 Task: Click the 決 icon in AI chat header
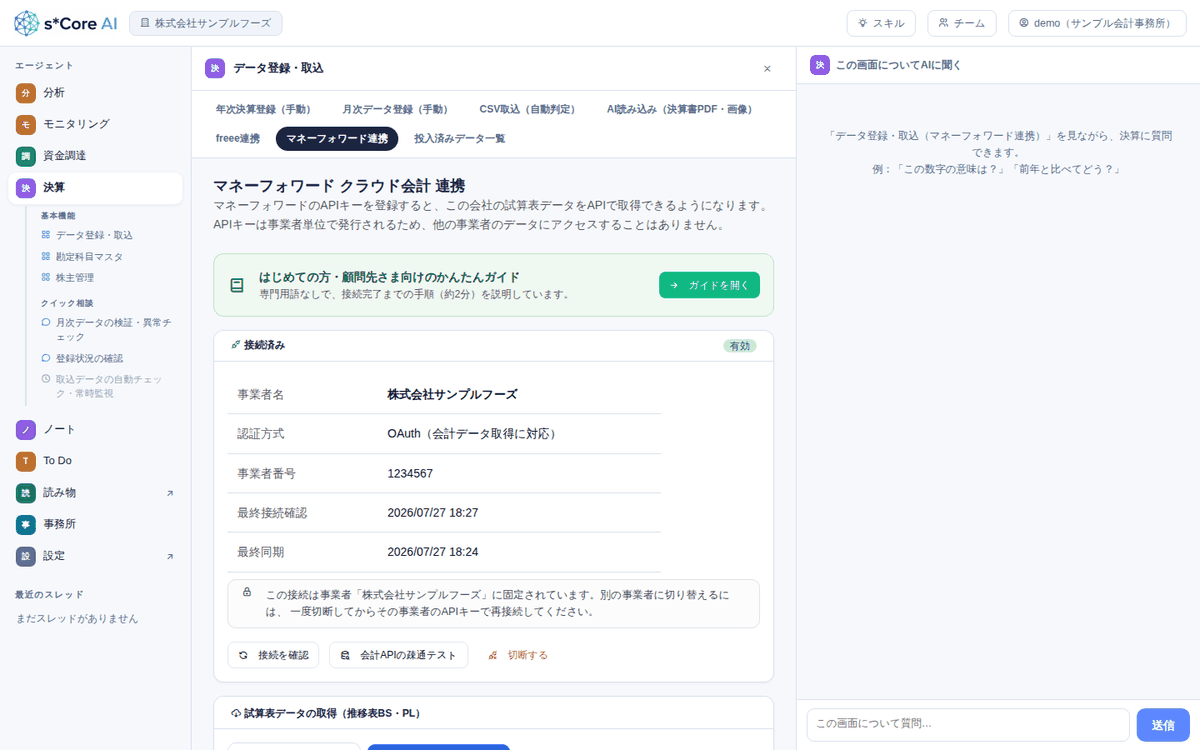[x=819, y=65]
